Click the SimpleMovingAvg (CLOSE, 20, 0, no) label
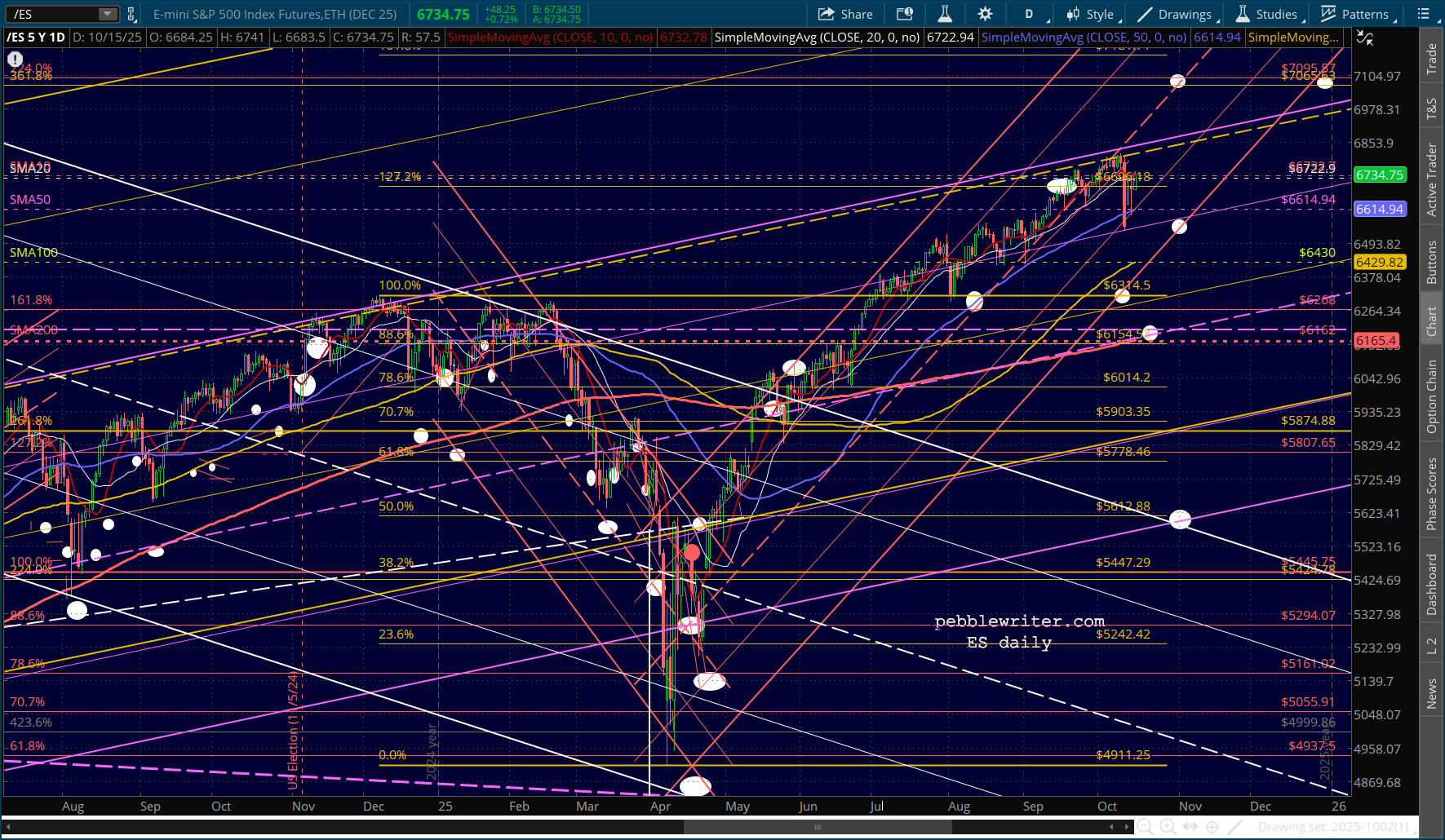This screenshot has height=840, width=1445. click(x=818, y=38)
